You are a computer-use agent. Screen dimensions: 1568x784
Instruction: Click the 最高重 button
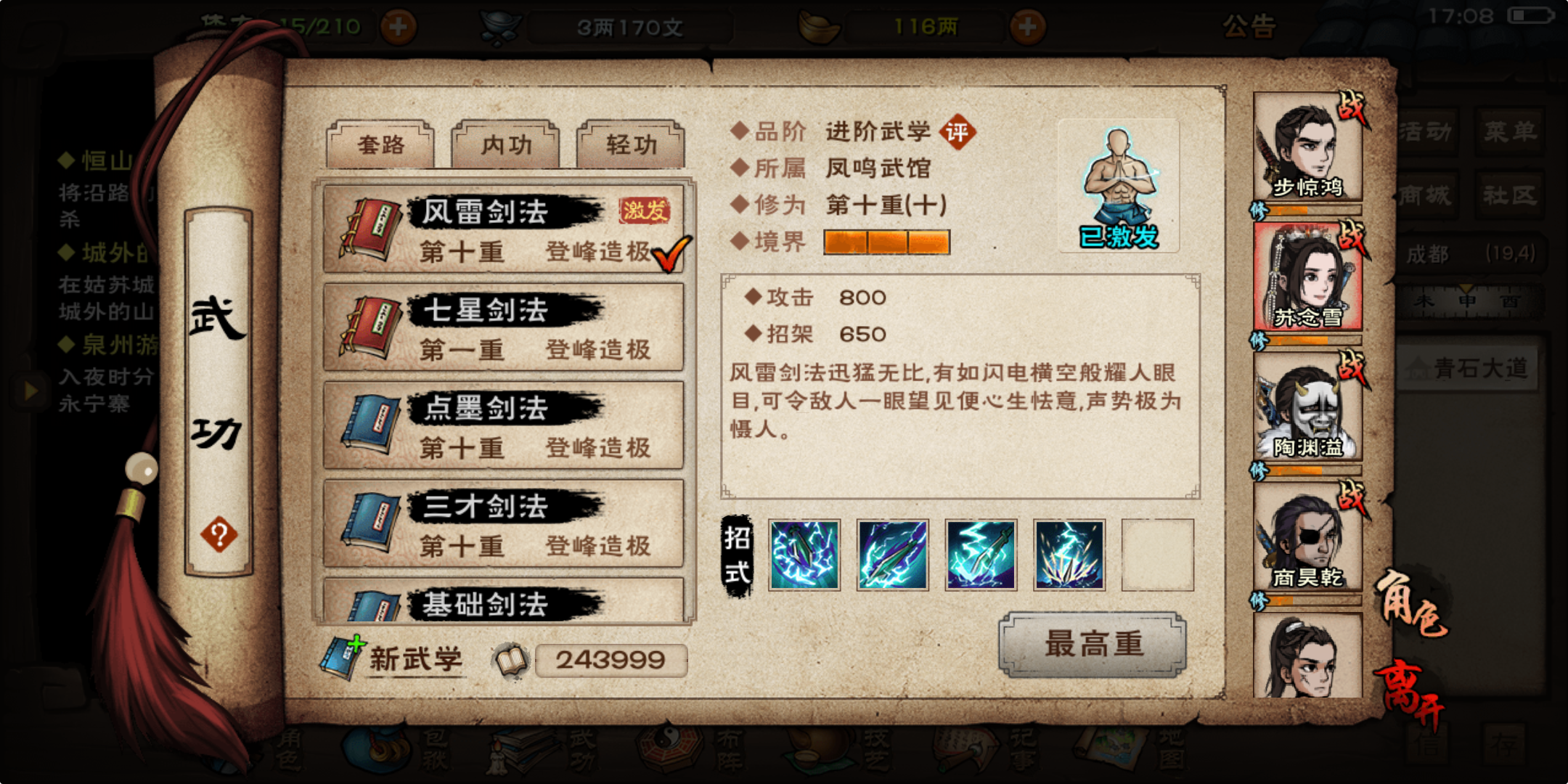(1093, 645)
